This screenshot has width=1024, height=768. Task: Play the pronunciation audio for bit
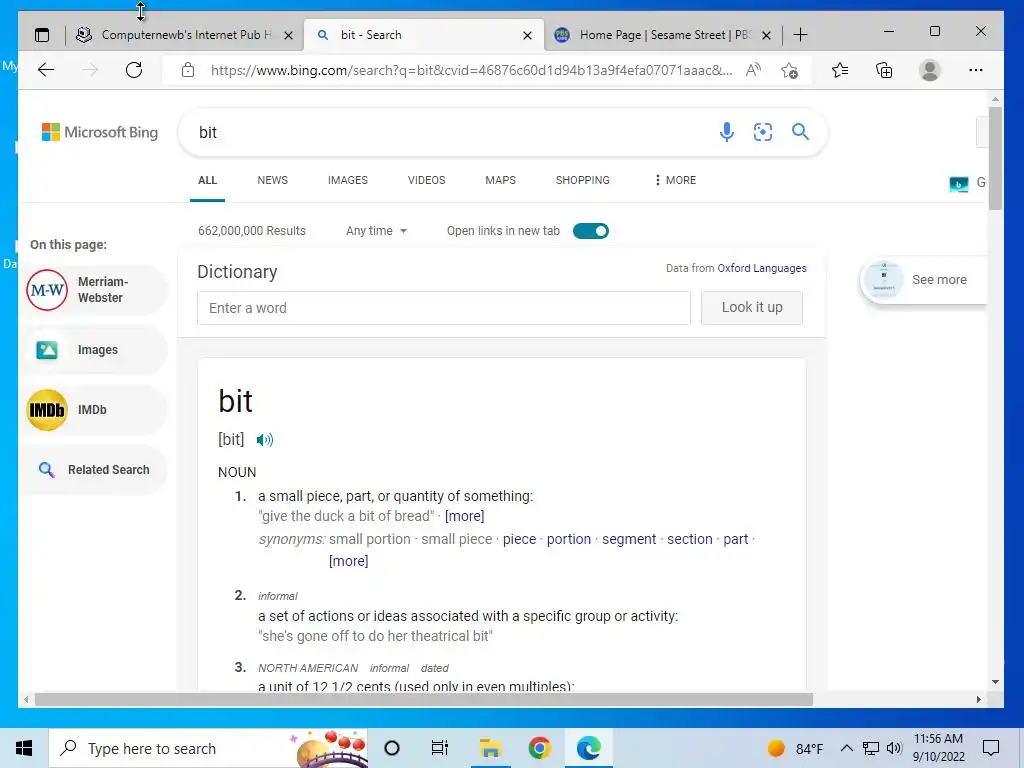tap(264, 440)
